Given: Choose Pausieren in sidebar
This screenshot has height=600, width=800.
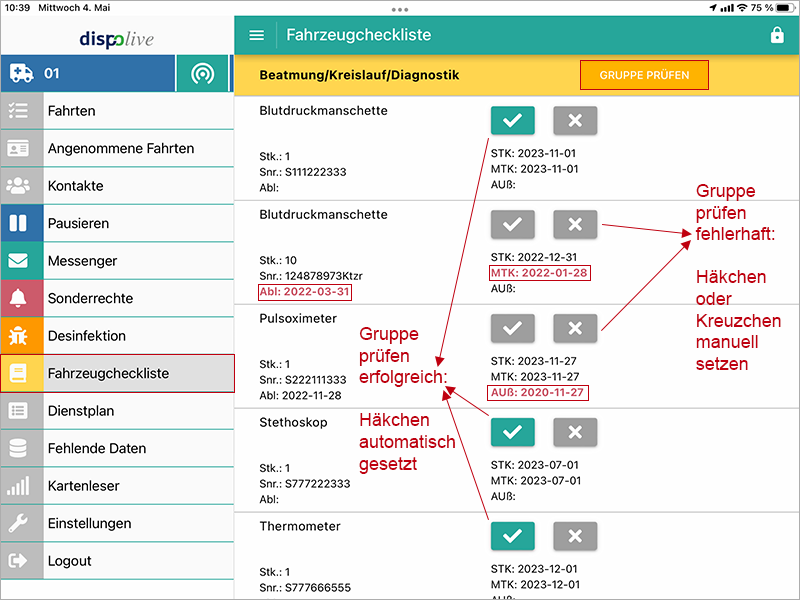Looking at the screenshot, I should (x=117, y=223).
